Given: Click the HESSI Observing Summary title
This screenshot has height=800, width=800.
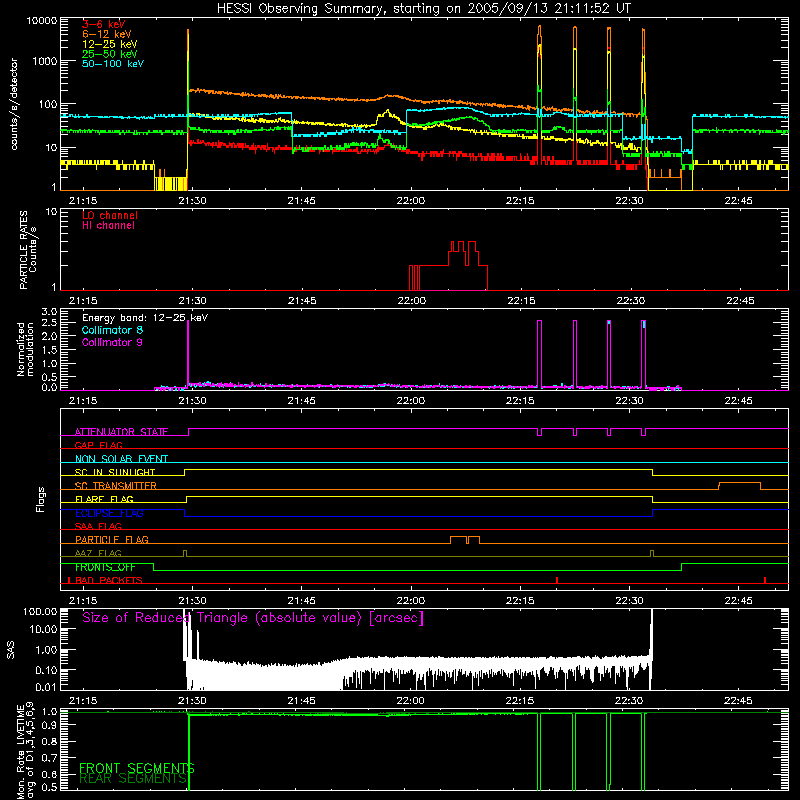Looking at the screenshot, I should point(423,9).
